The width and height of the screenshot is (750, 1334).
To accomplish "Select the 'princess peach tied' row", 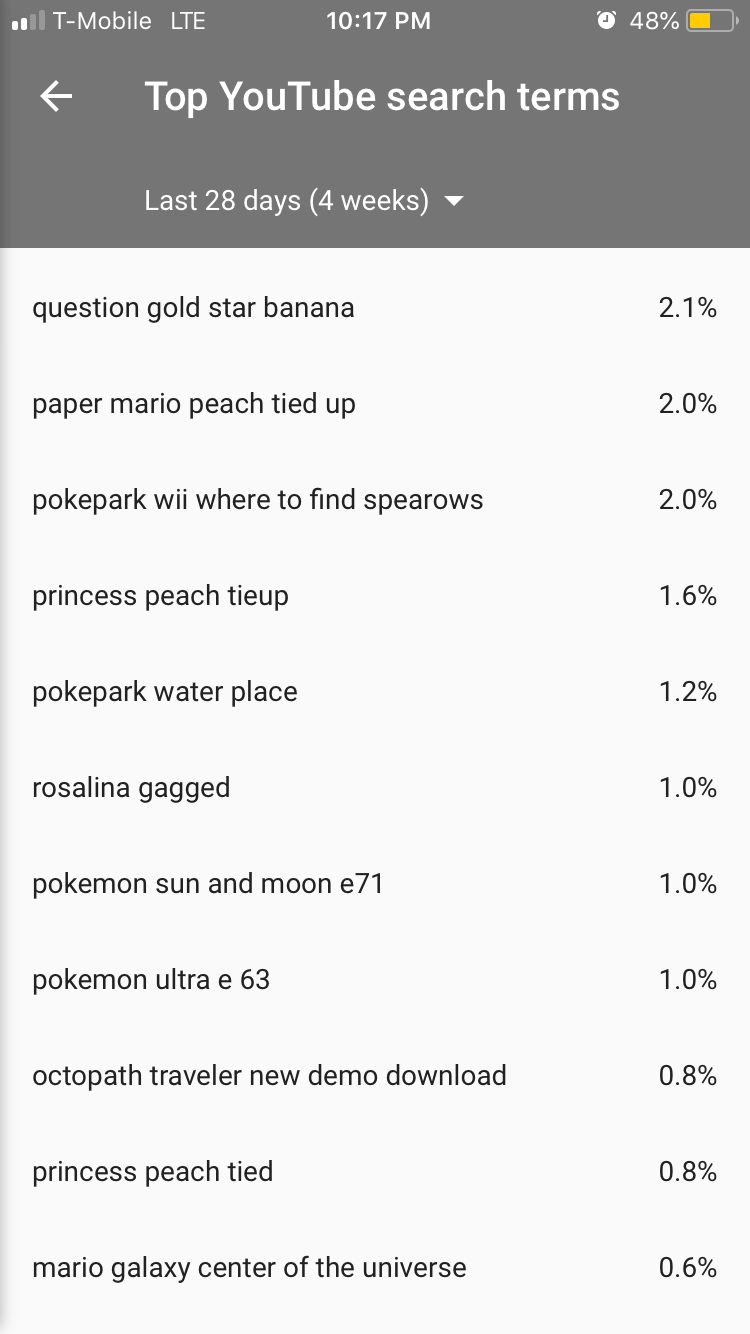I will [375, 1172].
